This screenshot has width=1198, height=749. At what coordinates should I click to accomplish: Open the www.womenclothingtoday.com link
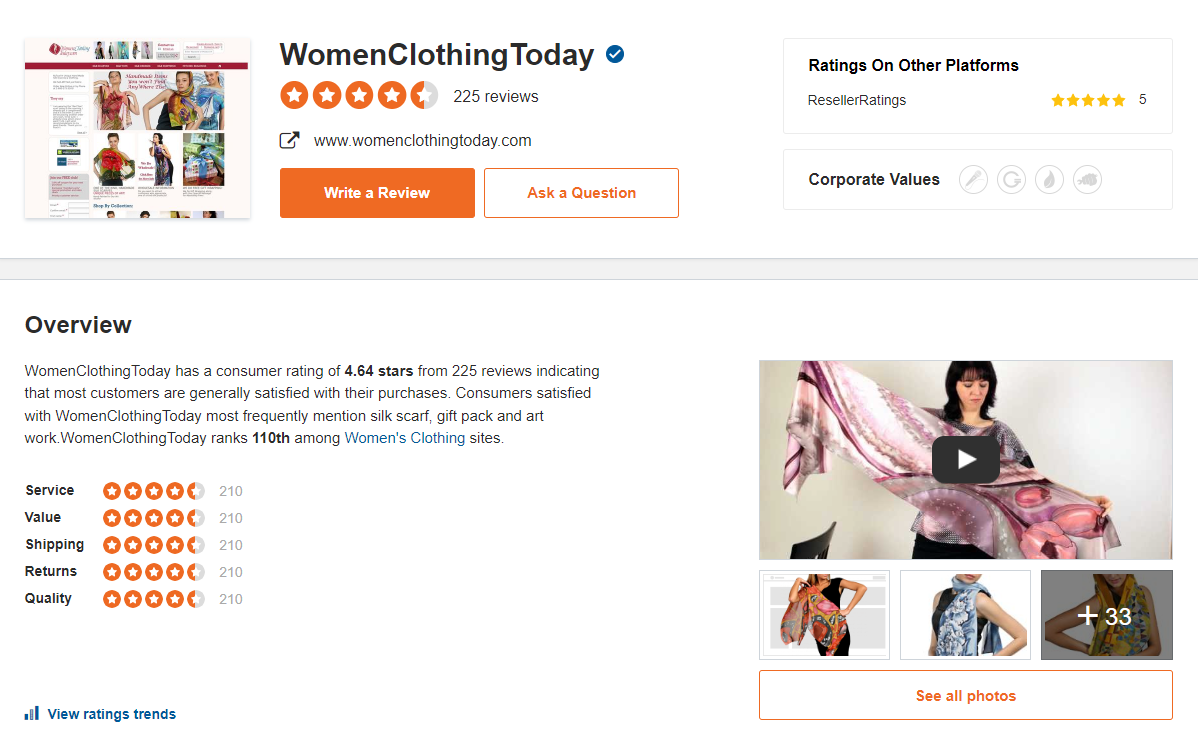click(x=422, y=141)
